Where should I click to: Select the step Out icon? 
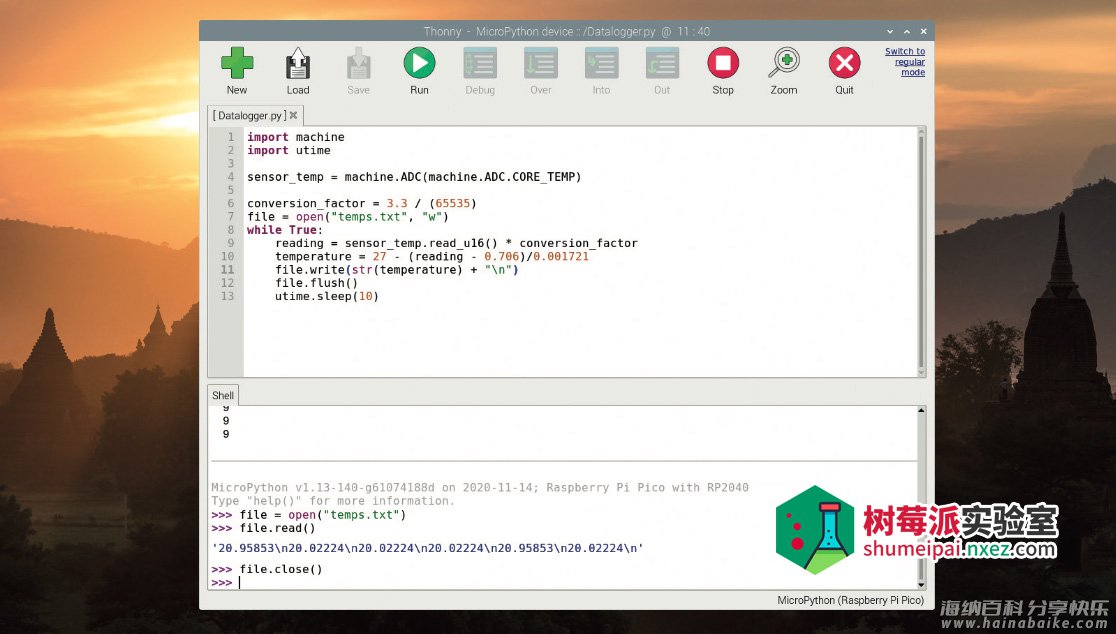(662, 70)
